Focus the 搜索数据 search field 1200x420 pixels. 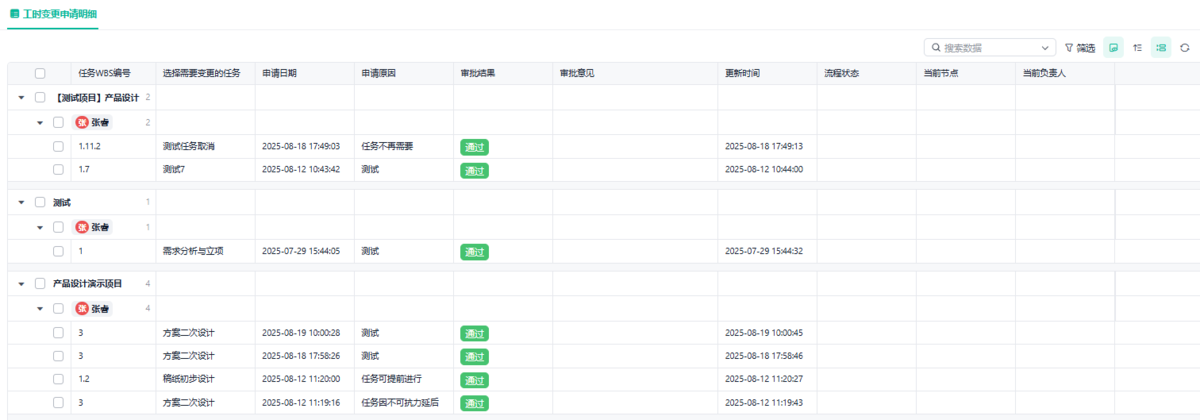coord(990,47)
